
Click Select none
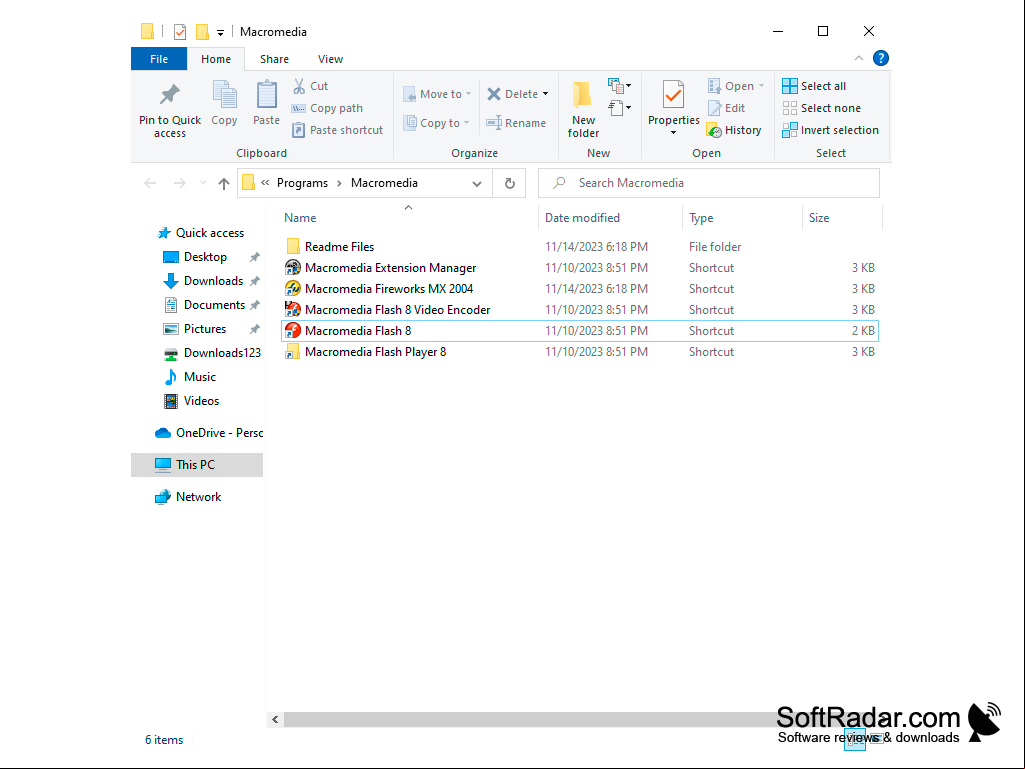click(x=821, y=108)
